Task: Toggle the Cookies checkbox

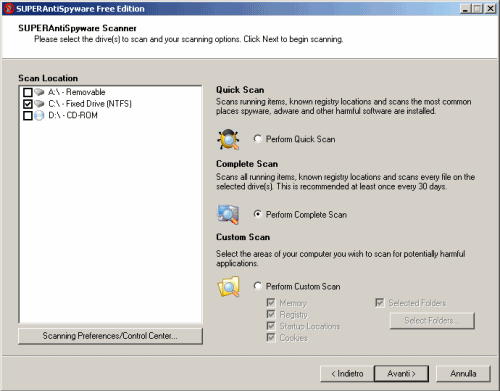Action: (271, 337)
